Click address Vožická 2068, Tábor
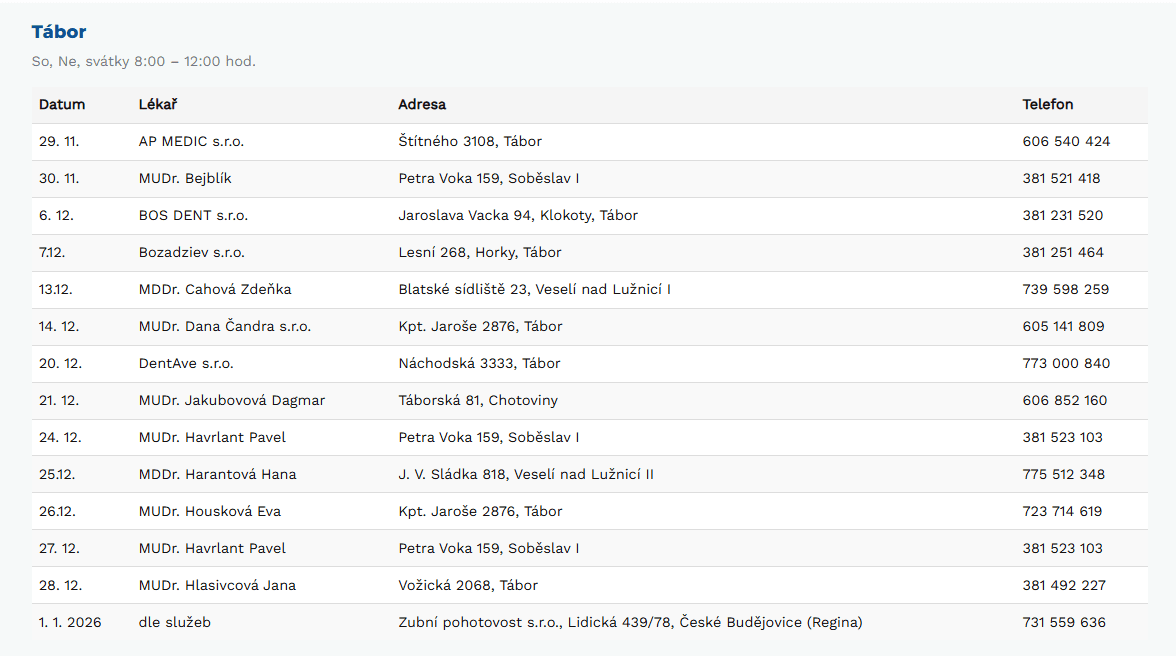The height and width of the screenshot is (656, 1176). click(468, 585)
